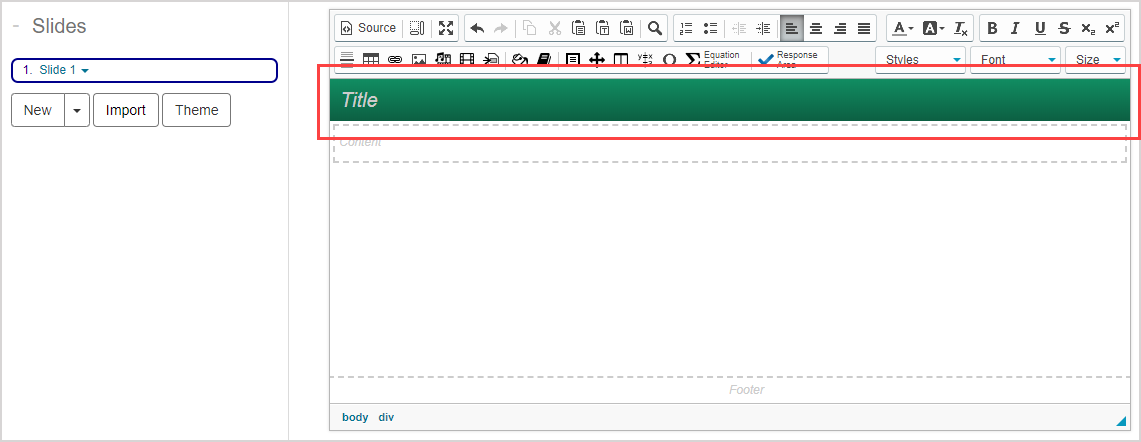Click the body element path item
1141x442 pixels.
tap(355, 417)
